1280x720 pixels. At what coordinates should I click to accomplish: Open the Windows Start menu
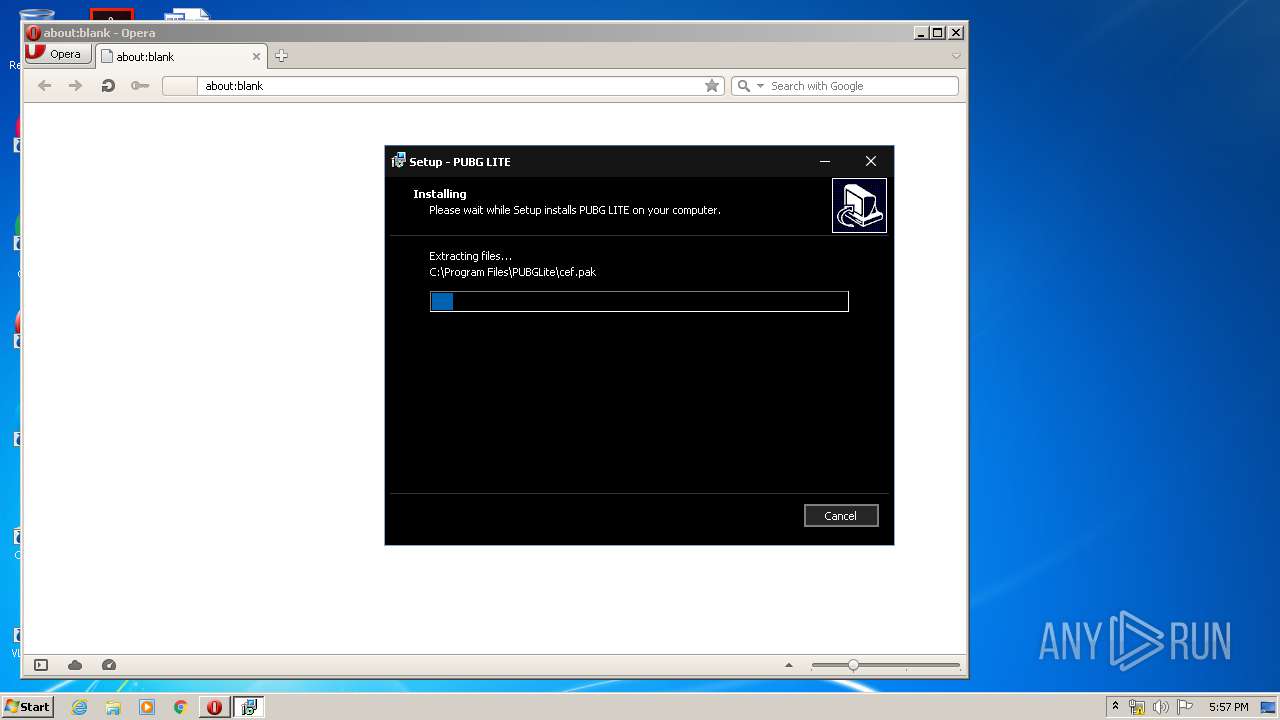27,707
